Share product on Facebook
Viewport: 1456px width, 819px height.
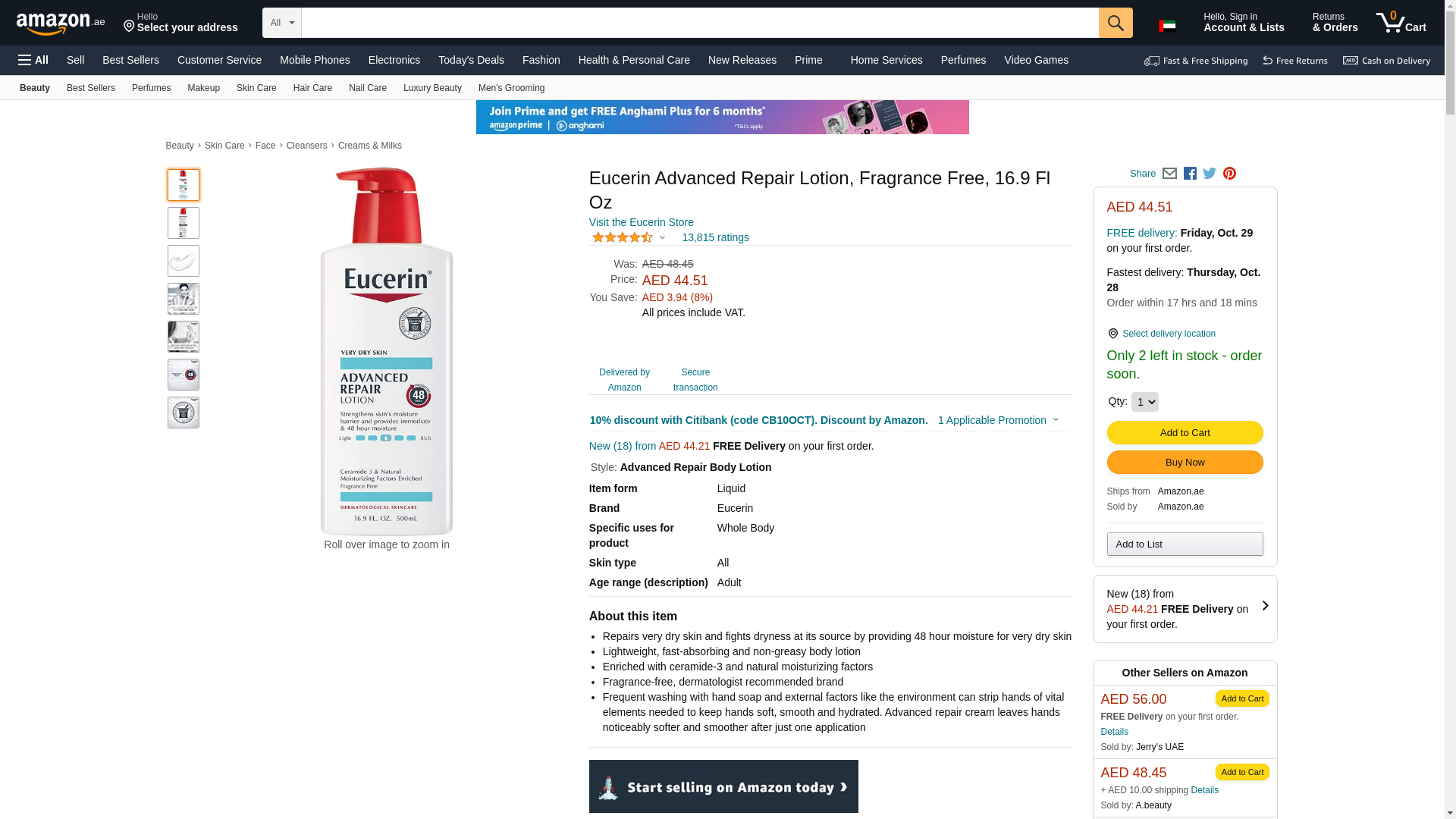tap(1190, 174)
